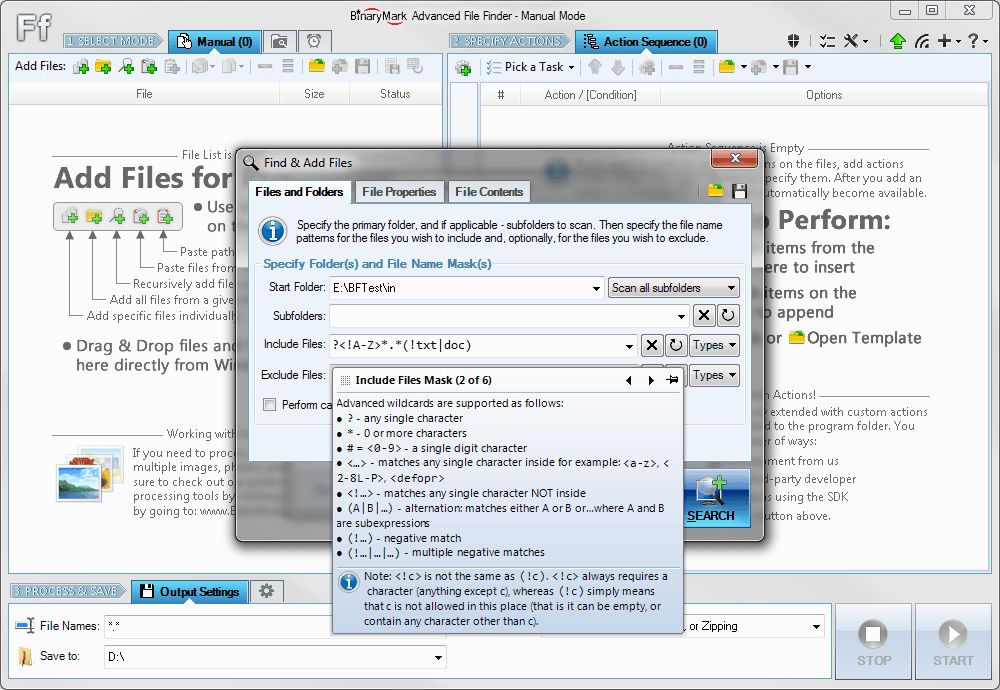Click the Find & Add Files toolbar icon
The image size is (1000, 690).
pyautogui.click(x=126, y=66)
